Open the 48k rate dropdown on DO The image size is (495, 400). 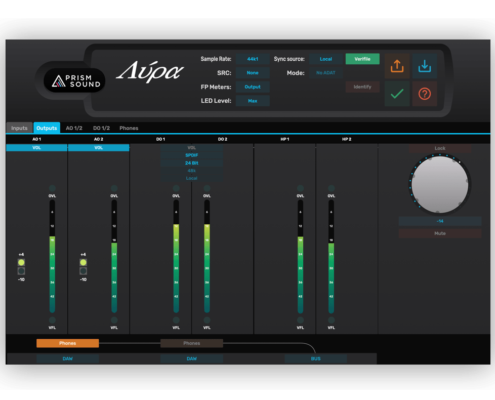192,171
